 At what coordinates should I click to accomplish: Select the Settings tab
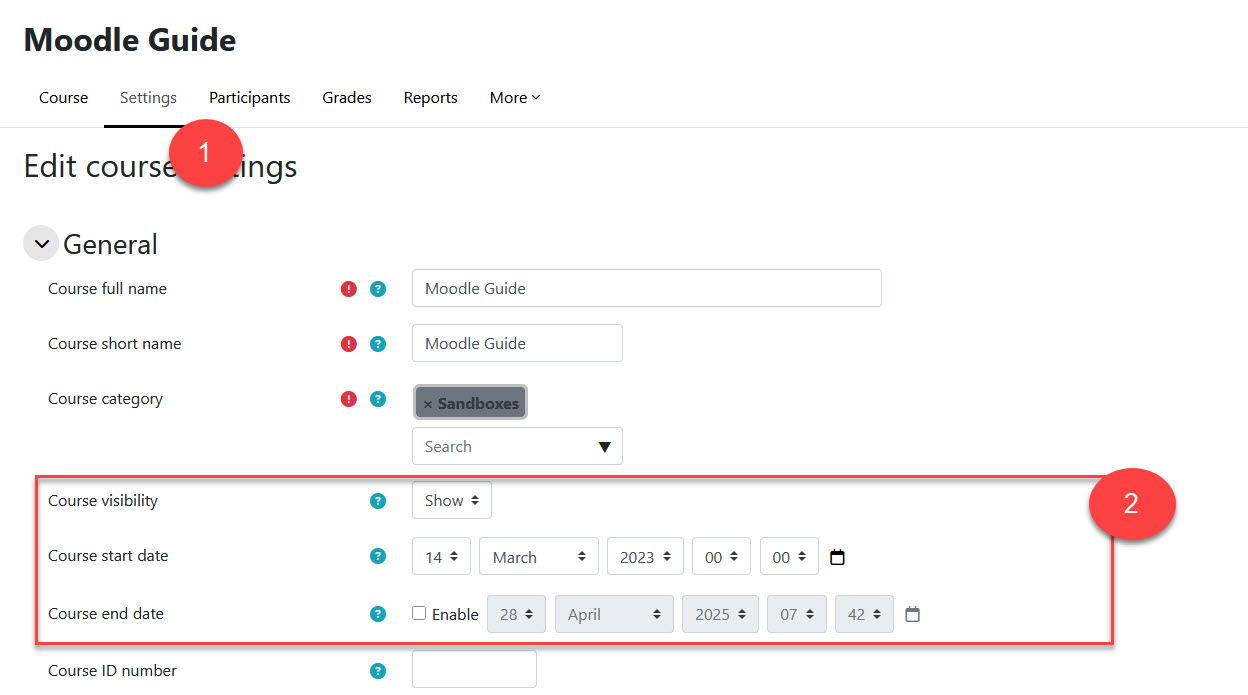148,98
